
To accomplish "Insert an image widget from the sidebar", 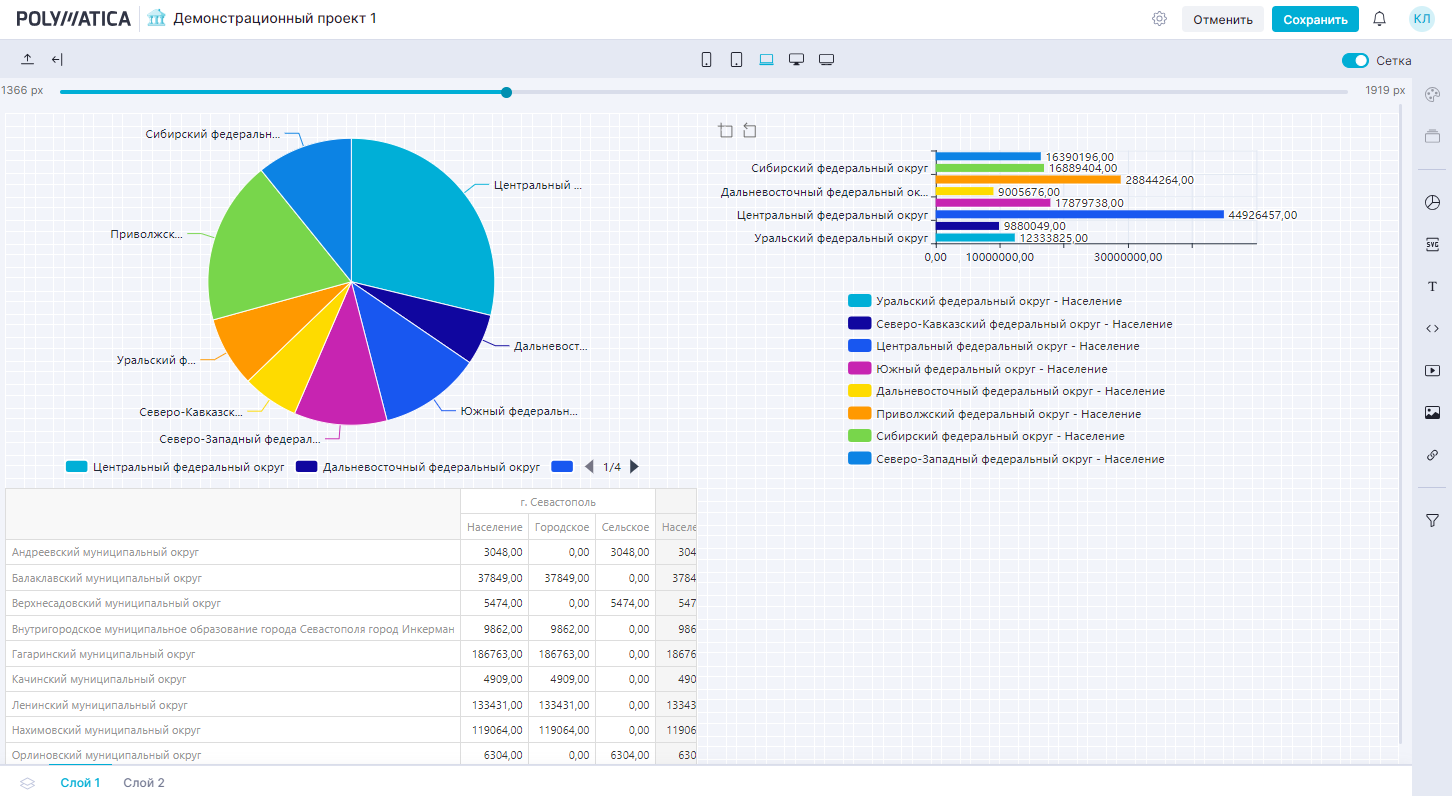I will [x=1432, y=412].
